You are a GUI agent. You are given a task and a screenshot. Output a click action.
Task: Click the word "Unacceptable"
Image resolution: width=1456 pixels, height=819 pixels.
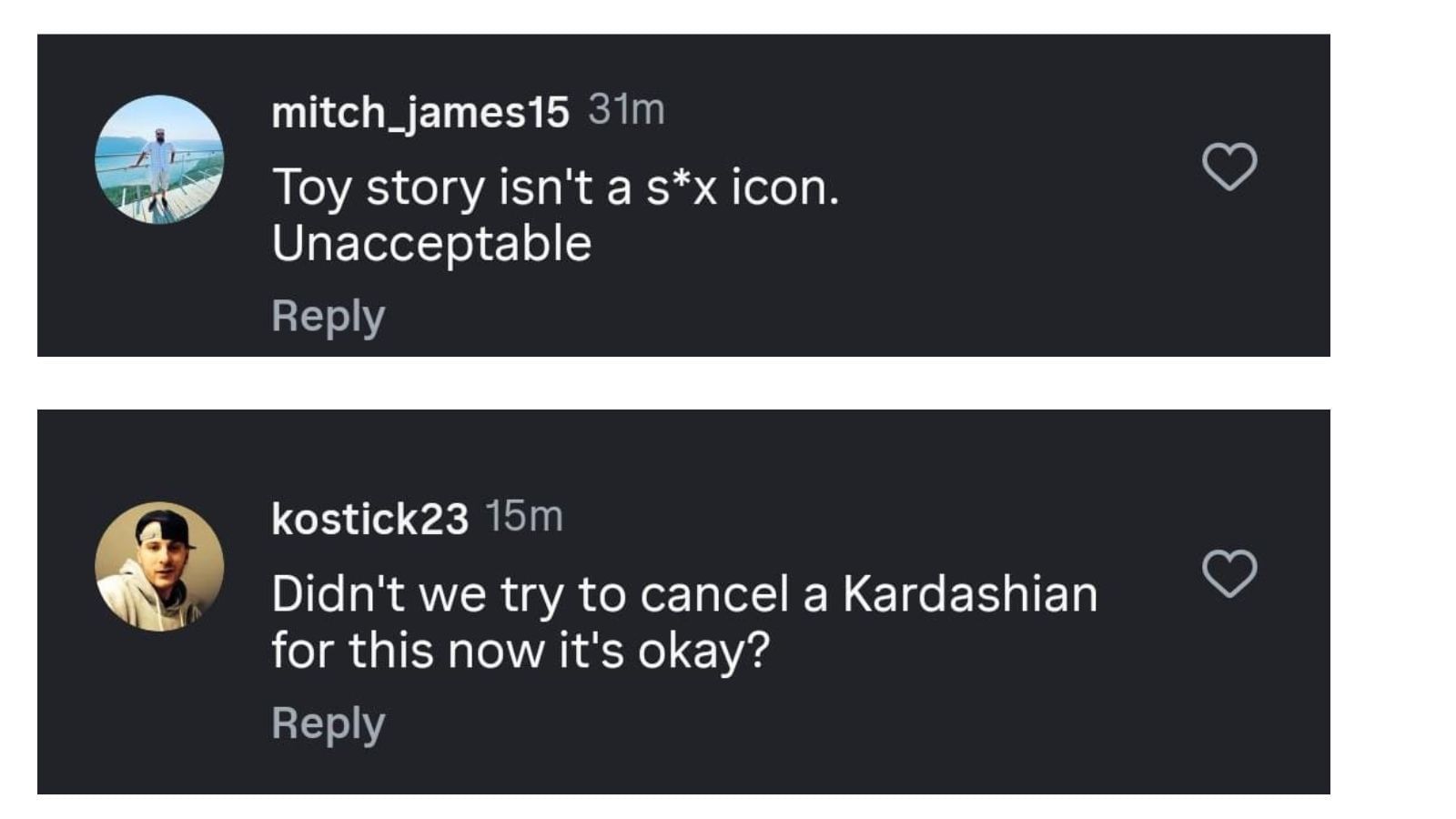431,244
